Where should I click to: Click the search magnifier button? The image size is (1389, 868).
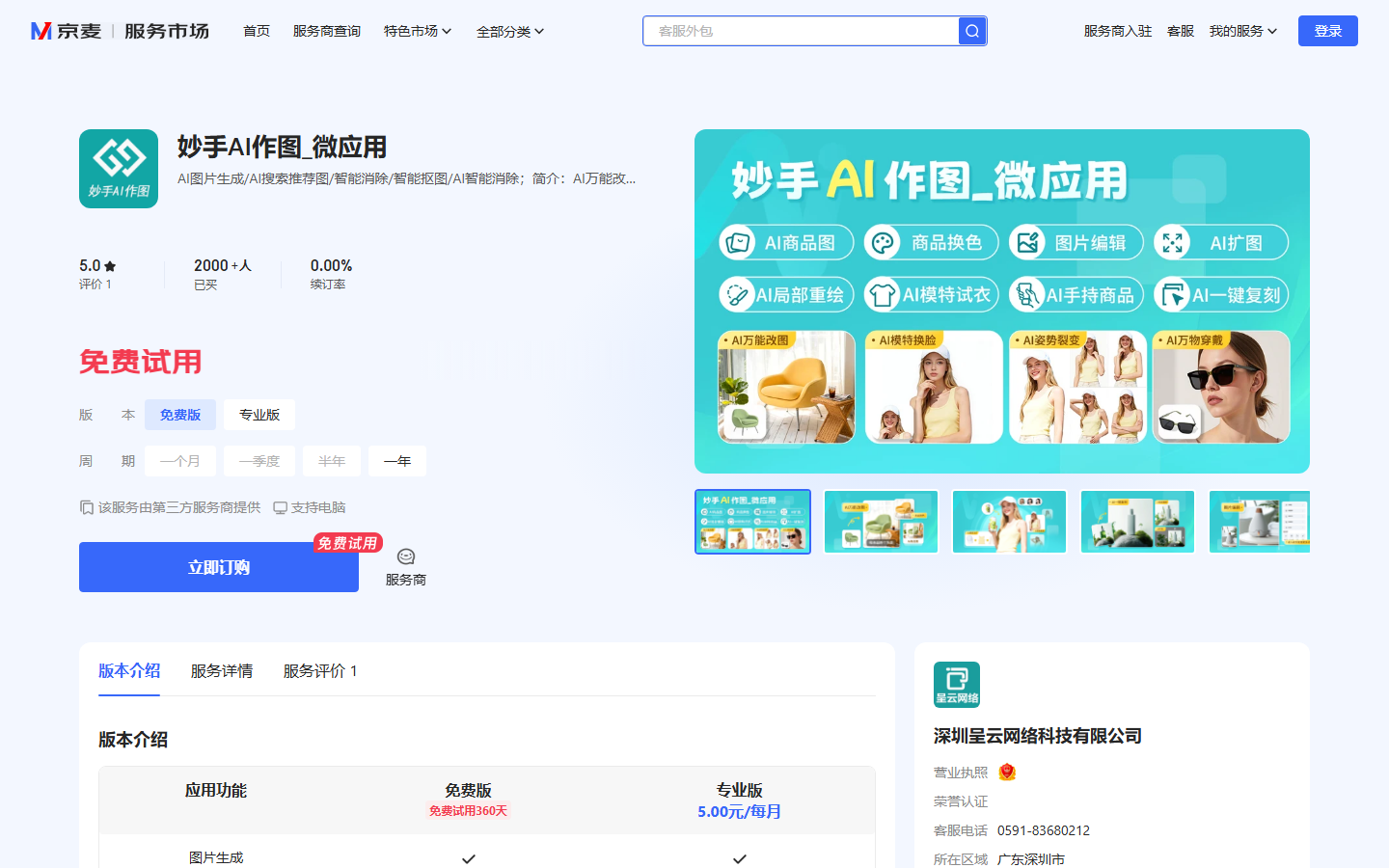972,31
